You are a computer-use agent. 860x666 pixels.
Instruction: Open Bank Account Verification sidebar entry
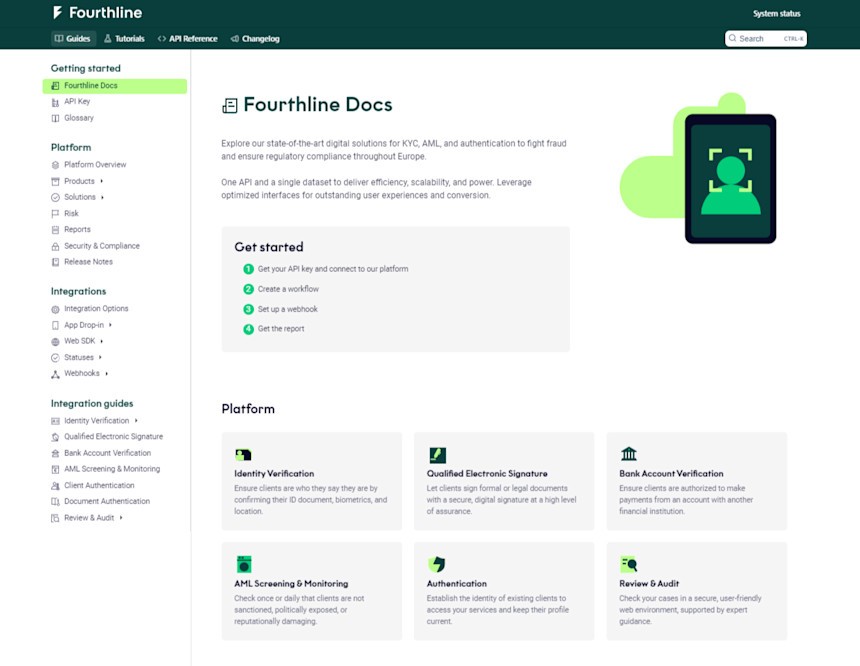pos(108,453)
